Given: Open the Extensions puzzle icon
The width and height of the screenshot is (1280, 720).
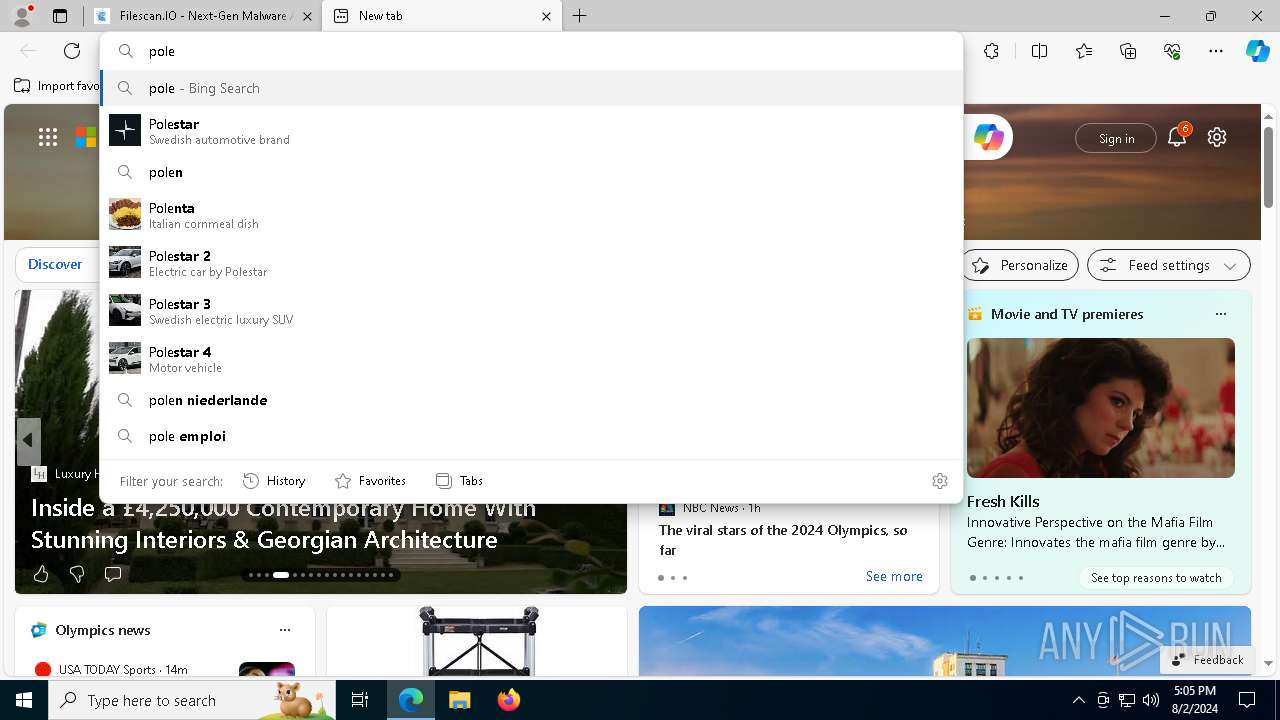Looking at the screenshot, I should coord(991,51).
